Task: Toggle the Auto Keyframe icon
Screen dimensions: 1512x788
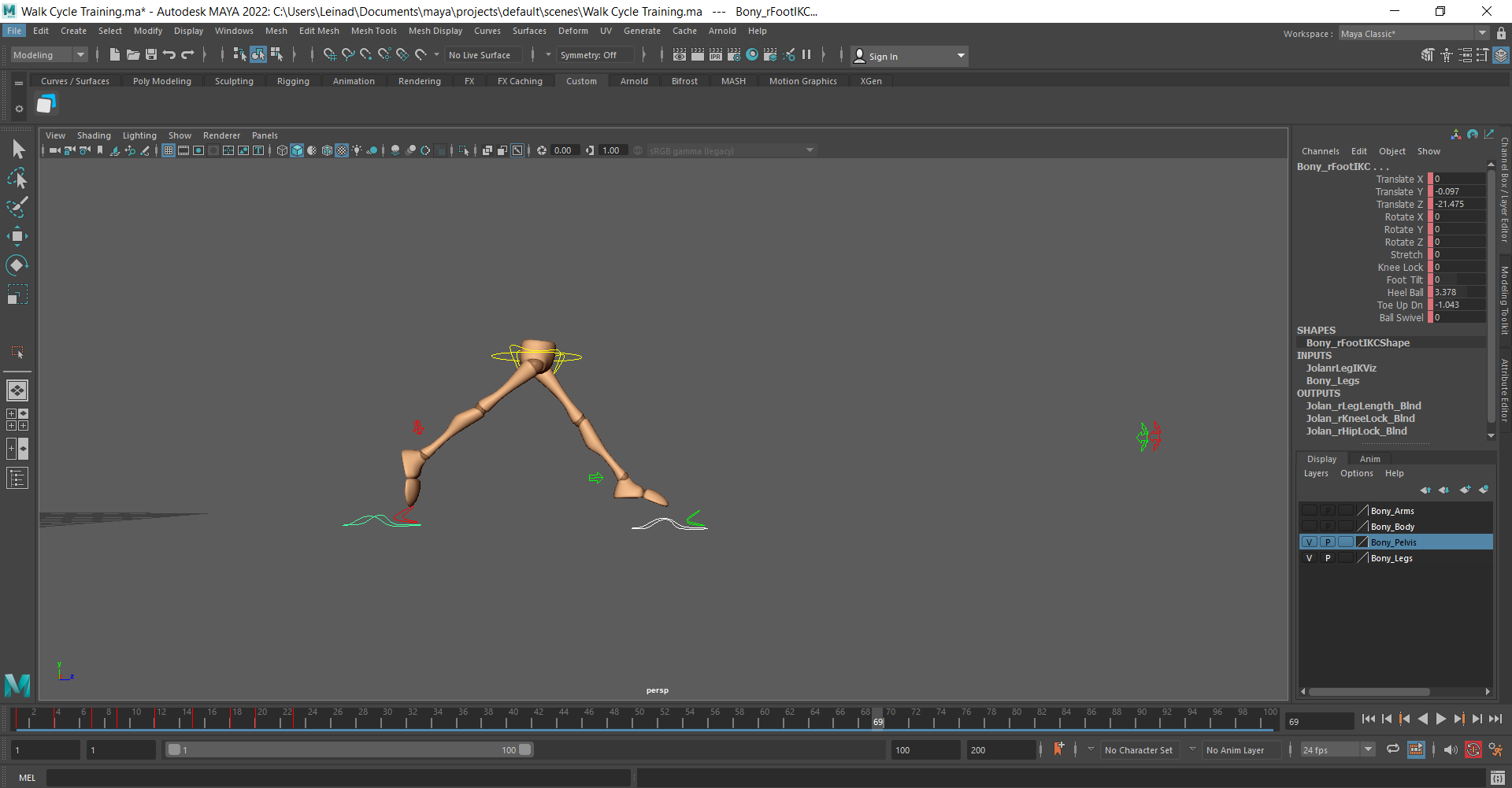Action: point(1473,749)
